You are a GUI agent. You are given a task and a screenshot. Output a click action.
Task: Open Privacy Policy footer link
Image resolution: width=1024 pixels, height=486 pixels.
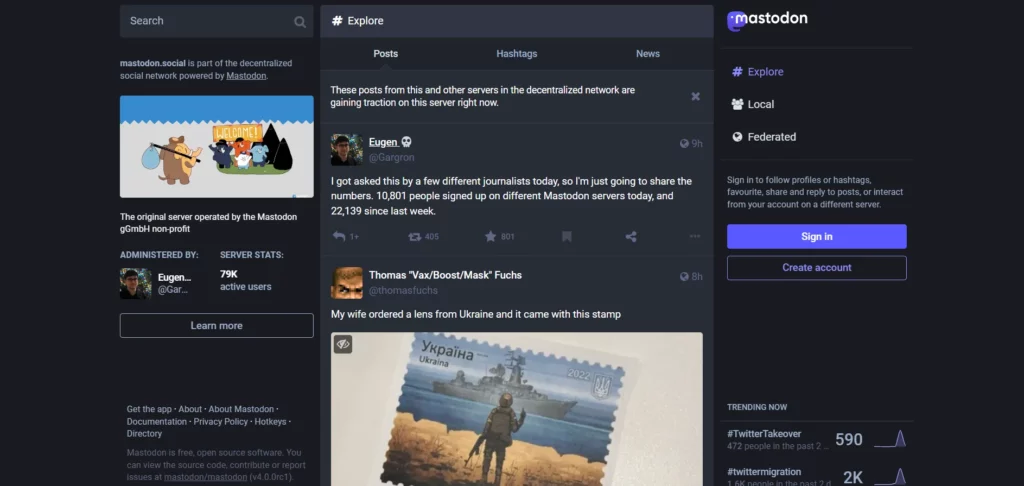pos(221,422)
